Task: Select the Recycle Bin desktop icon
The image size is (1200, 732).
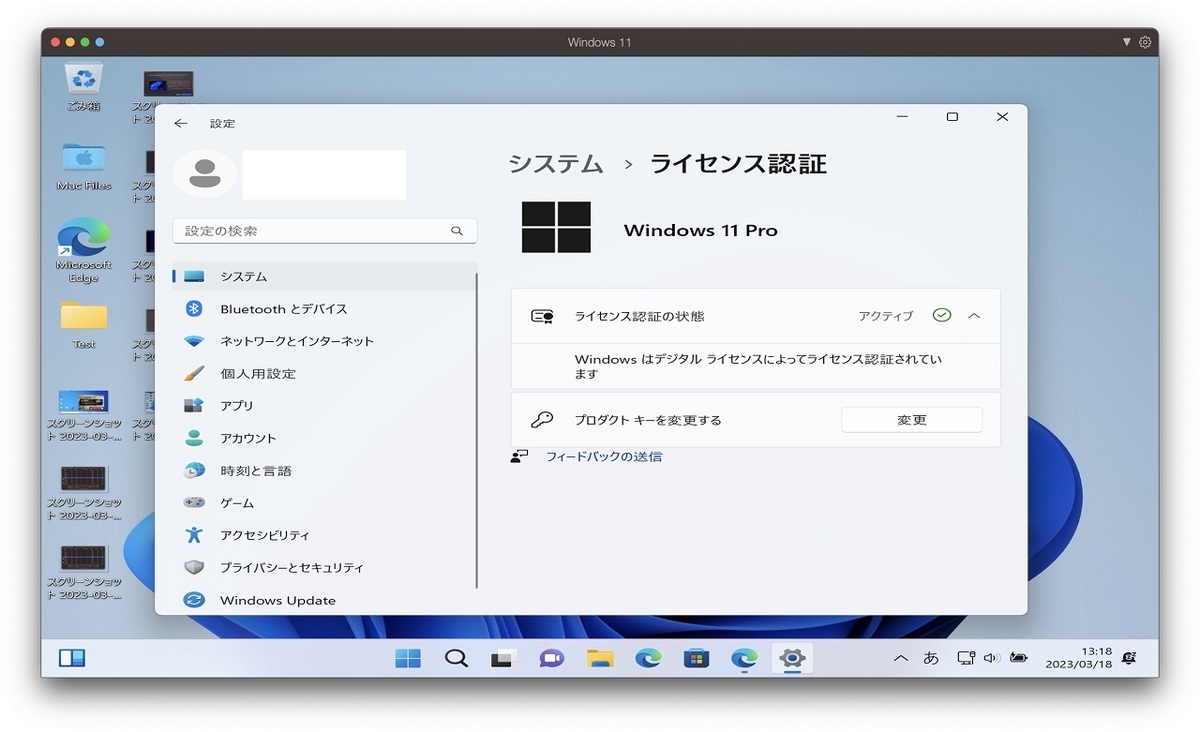Action: (84, 87)
